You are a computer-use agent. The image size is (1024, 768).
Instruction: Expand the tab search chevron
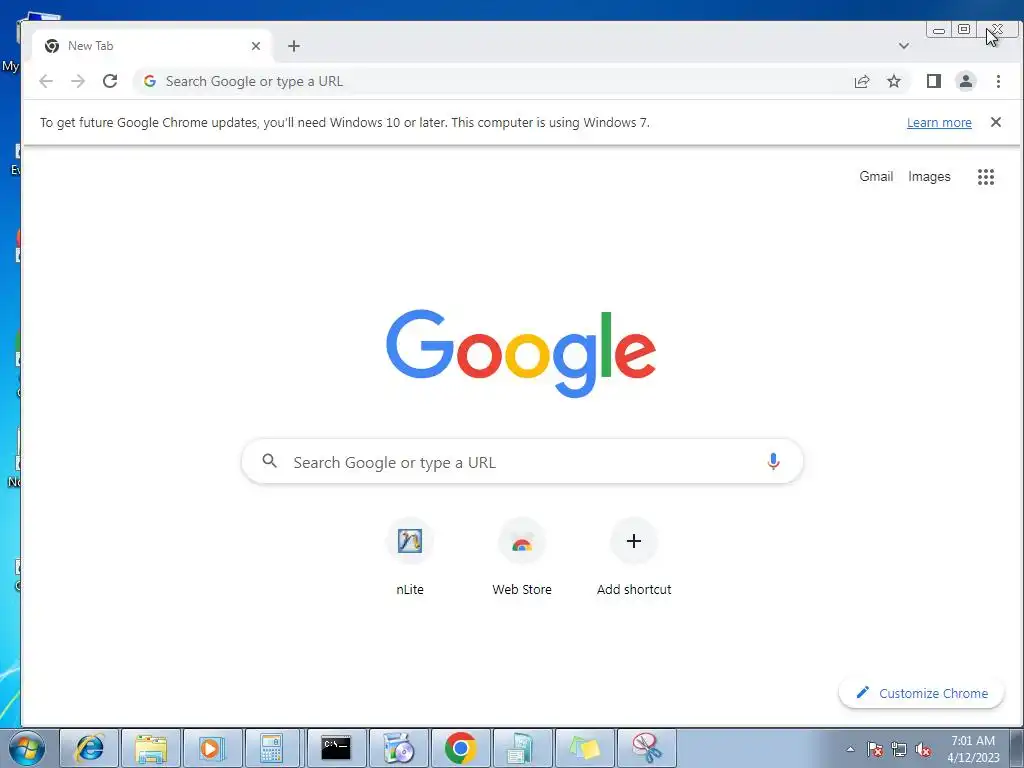pyautogui.click(x=904, y=46)
